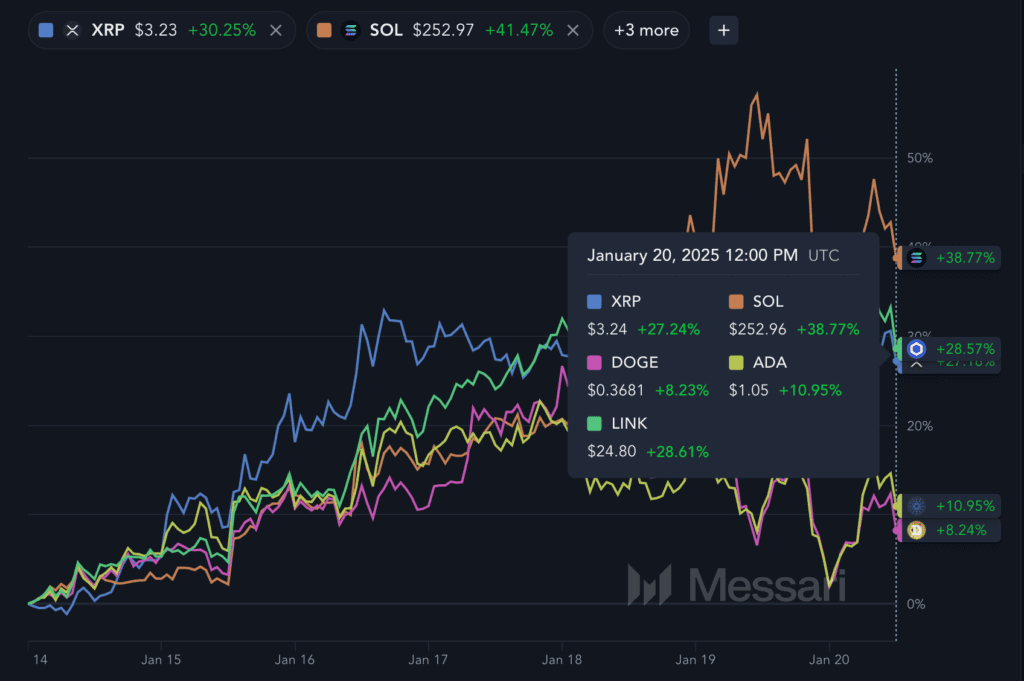Click the Solana logo icon in the SOL chip
This screenshot has height=681, width=1024.
pos(350,30)
